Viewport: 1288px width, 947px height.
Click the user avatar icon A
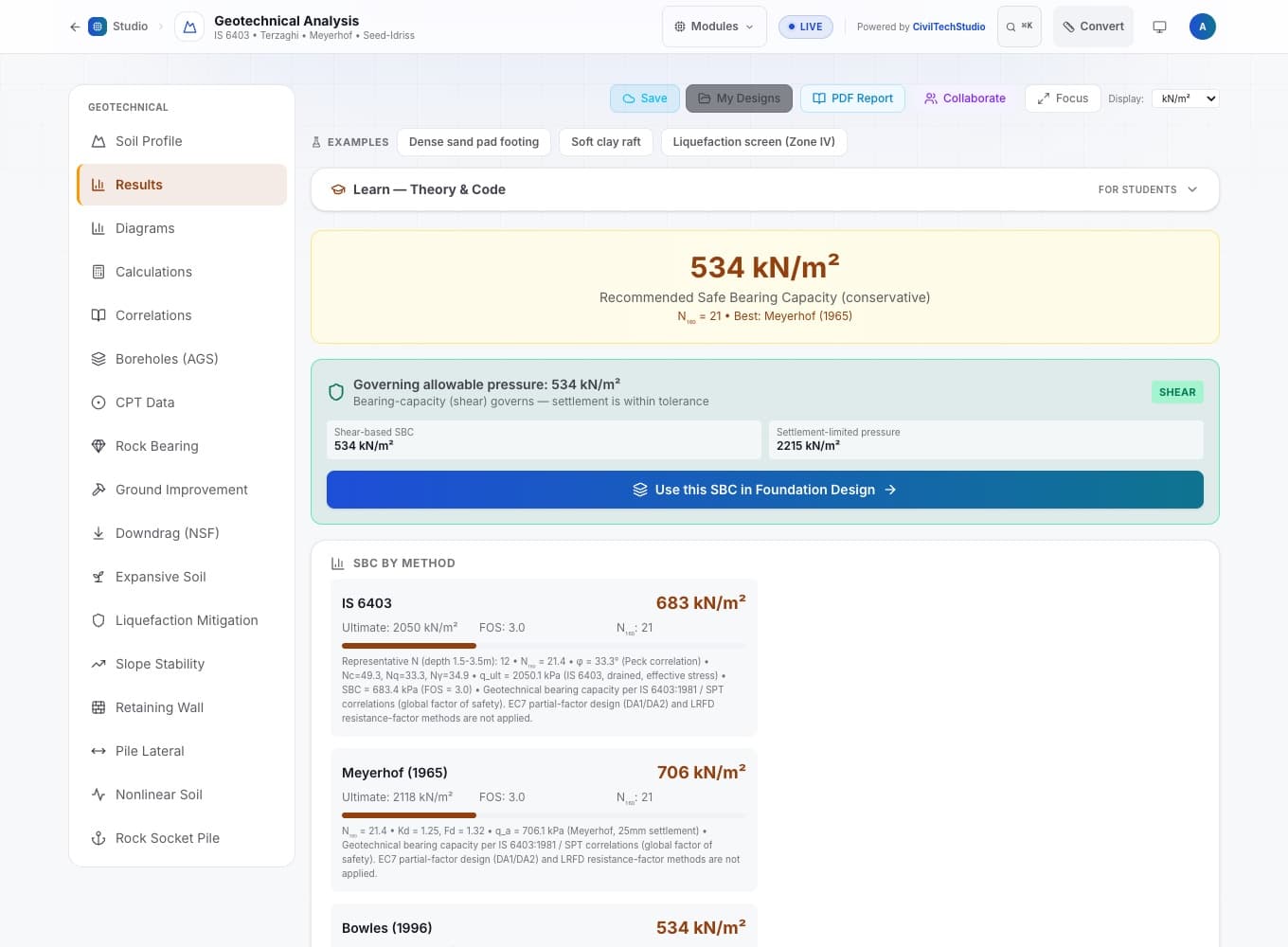1202,27
